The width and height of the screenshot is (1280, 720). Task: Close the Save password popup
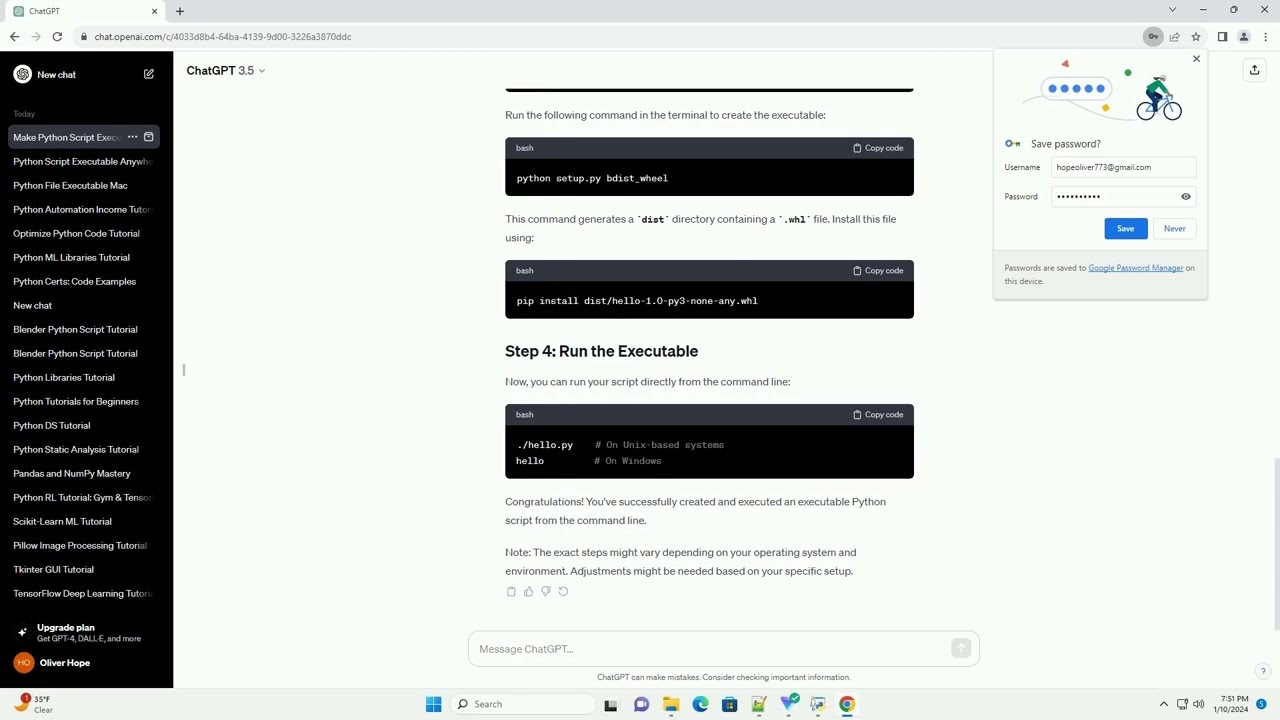1196,59
